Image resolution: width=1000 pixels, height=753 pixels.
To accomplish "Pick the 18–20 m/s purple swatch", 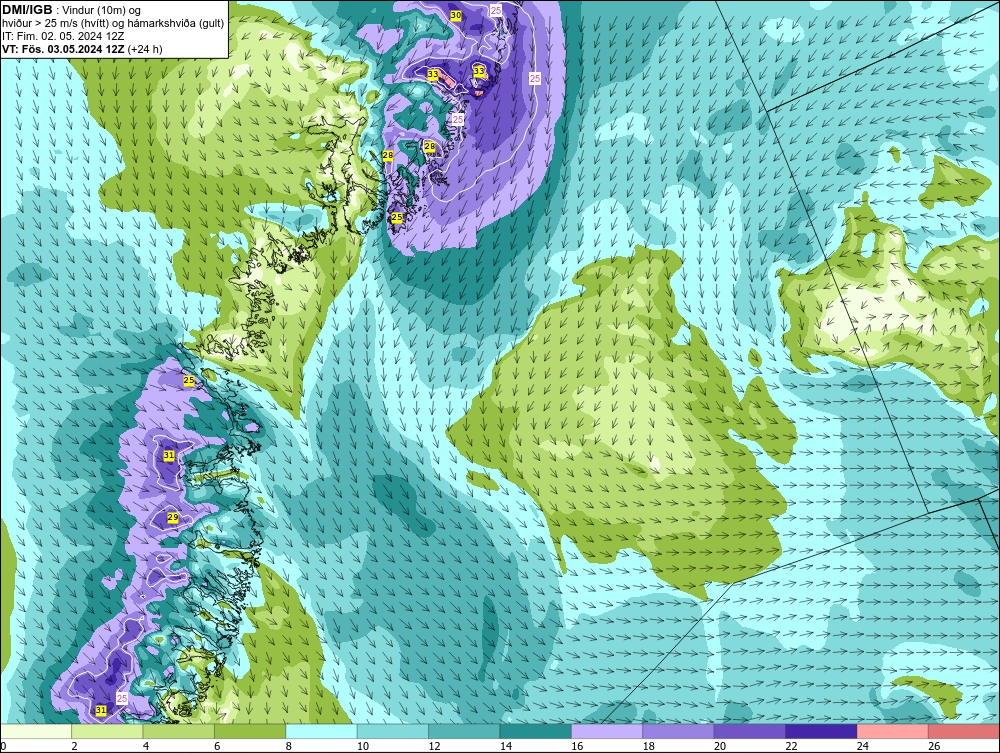I will coord(679,731).
